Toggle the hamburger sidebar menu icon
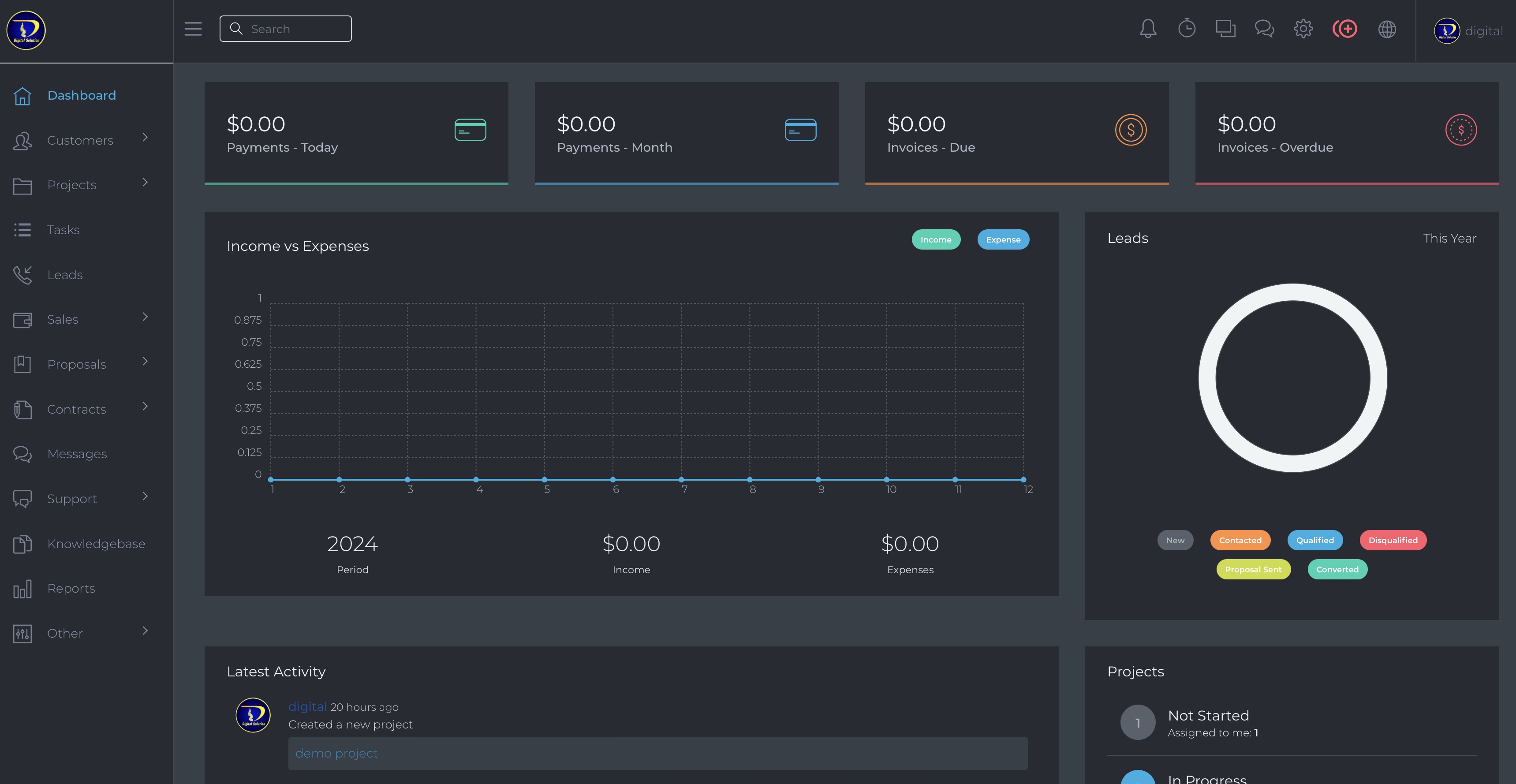This screenshot has height=784, width=1516. [x=192, y=29]
